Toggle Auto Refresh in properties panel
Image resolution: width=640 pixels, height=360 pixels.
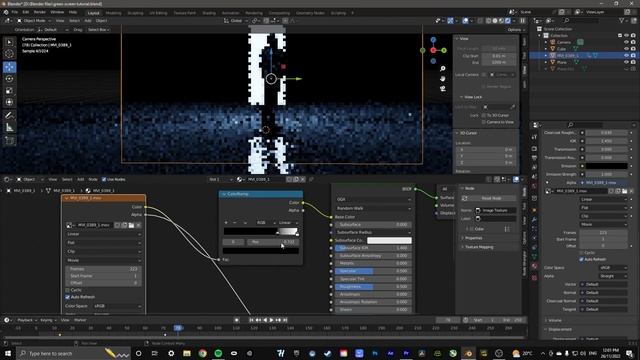click(x=581, y=259)
